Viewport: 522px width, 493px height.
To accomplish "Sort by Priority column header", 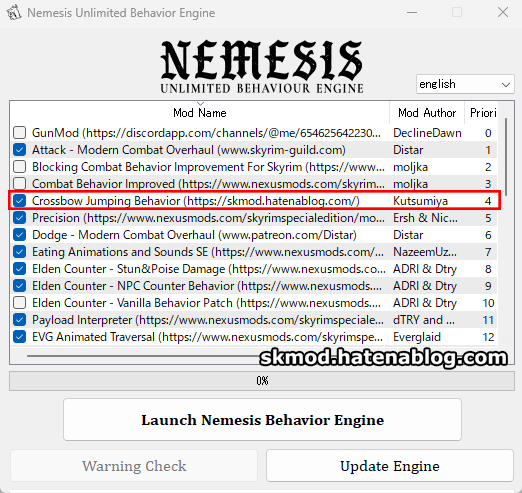I will [x=481, y=113].
